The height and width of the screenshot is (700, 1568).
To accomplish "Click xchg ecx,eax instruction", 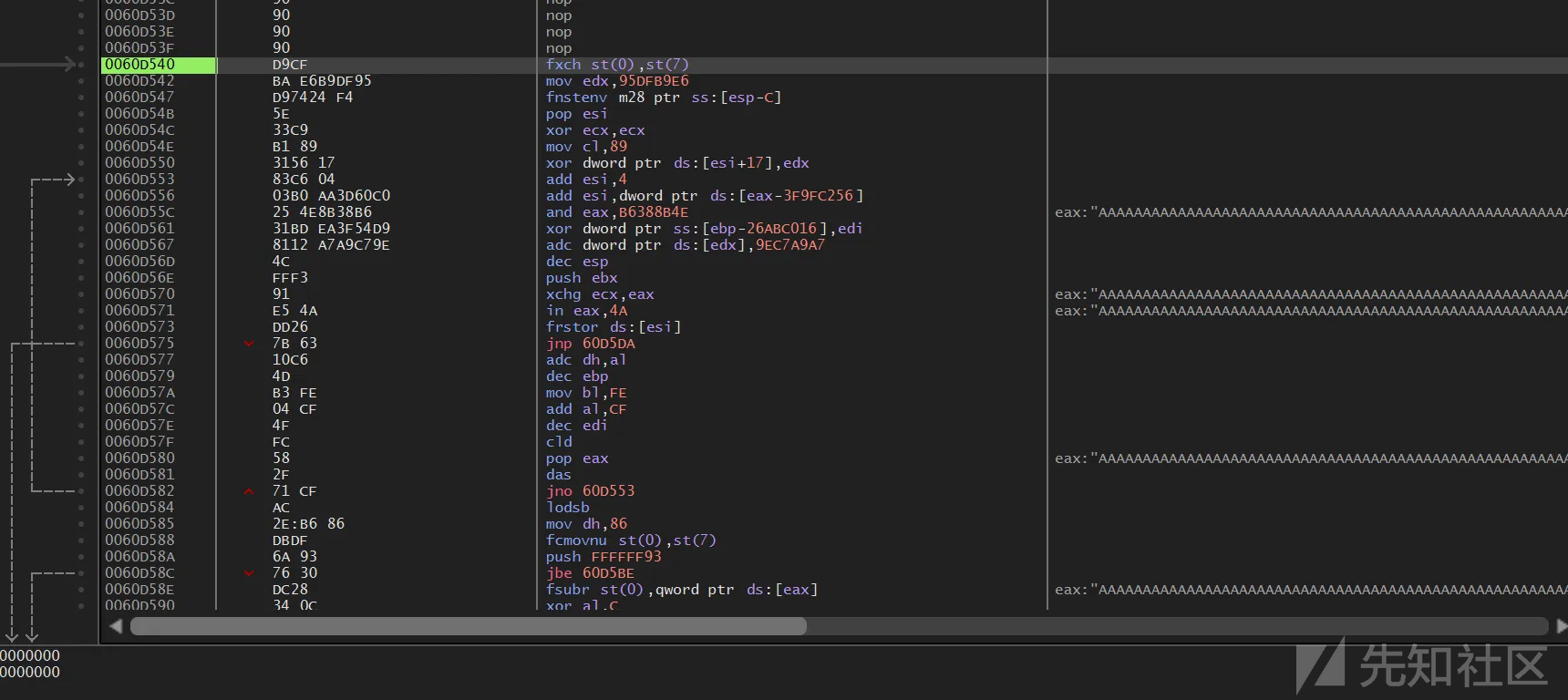I will pos(600,294).
